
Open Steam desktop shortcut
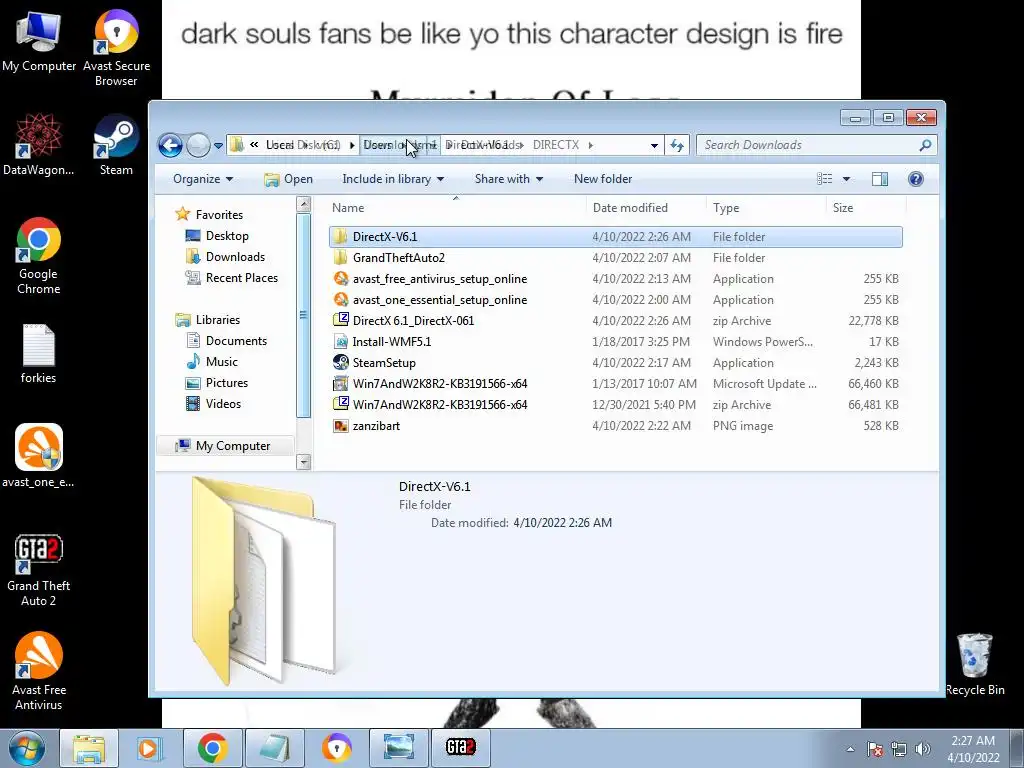116,145
